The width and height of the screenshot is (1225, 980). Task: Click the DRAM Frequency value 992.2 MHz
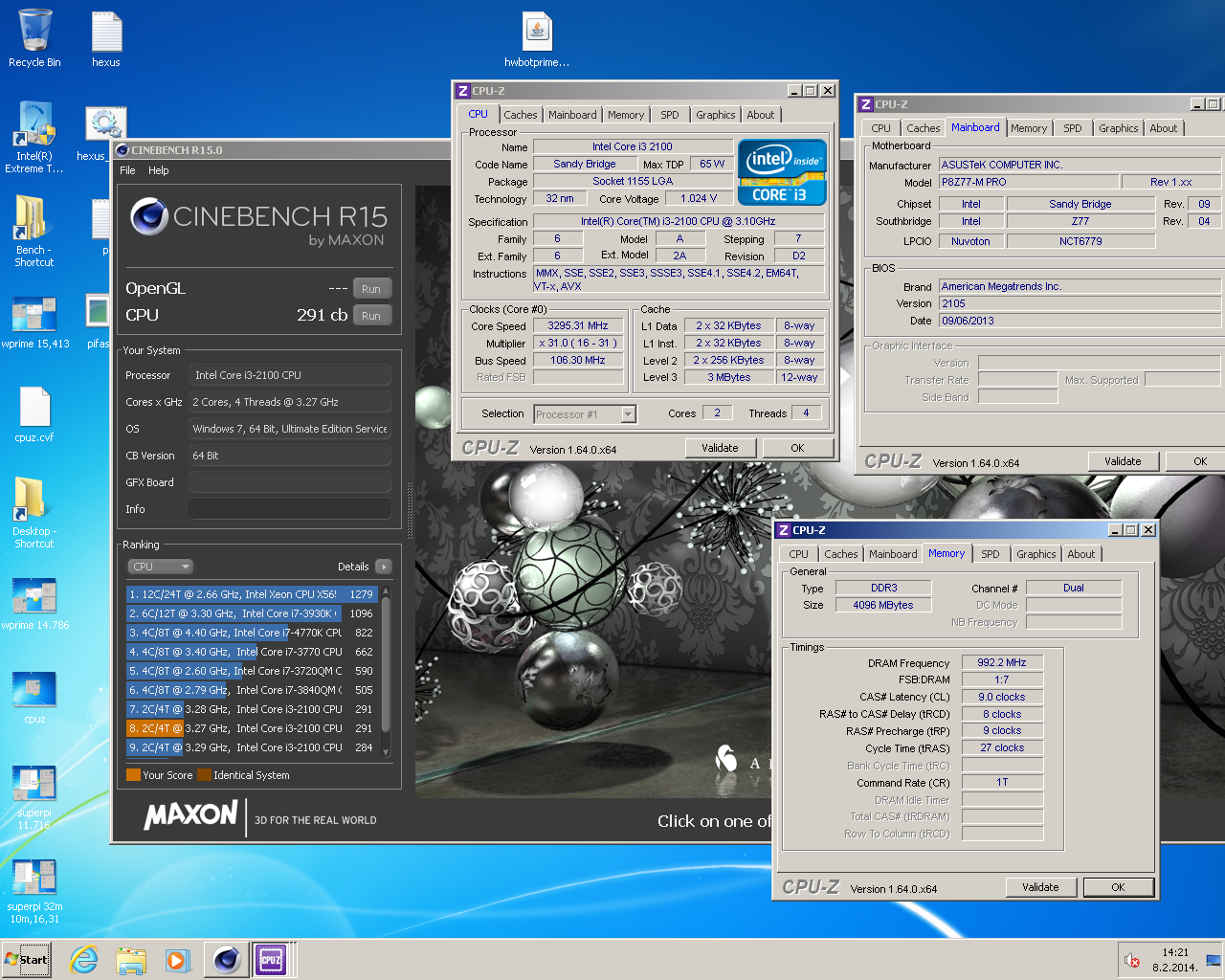(x=1002, y=662)
